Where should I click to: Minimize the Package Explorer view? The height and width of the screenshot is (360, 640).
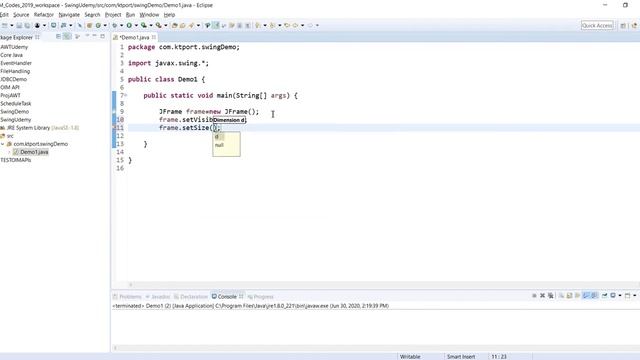tap(94, 36)
